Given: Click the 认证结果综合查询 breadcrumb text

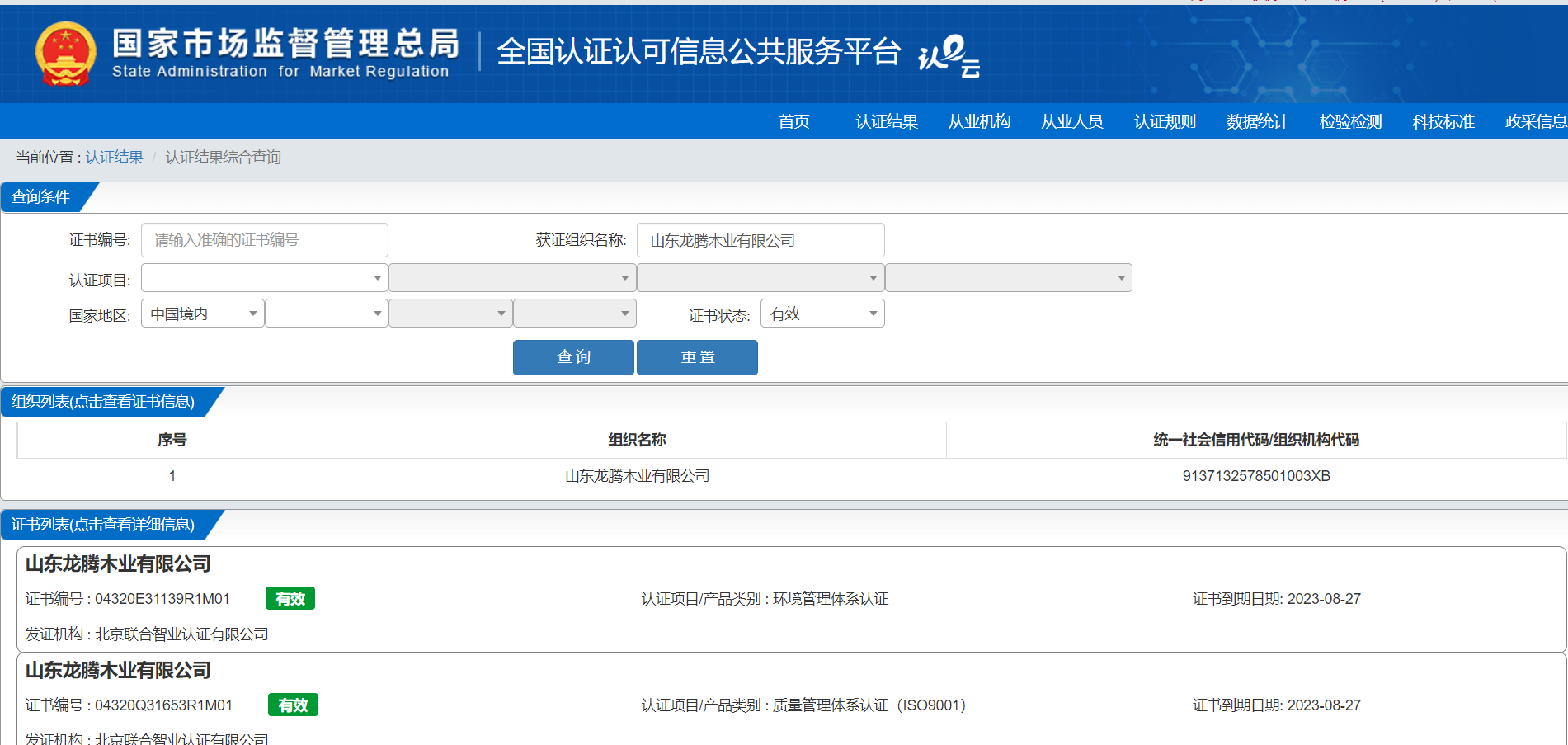Looking at the screenshot, I should click(x=223, y=157).
